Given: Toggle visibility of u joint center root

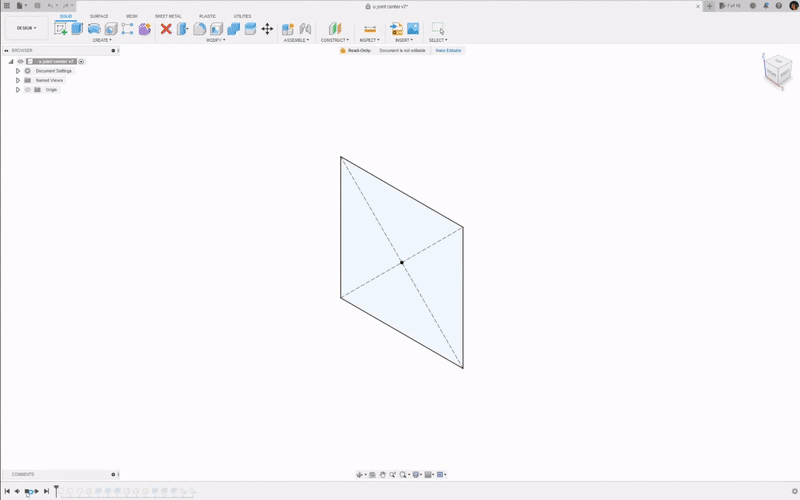Looking at the screenshot, I should (x=20, y=61).
